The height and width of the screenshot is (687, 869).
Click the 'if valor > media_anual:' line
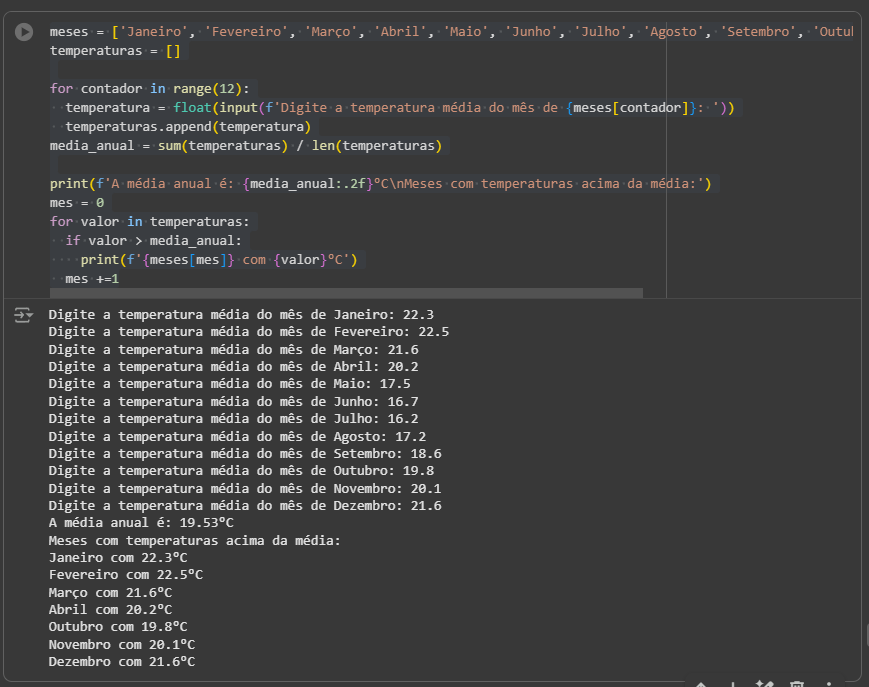coord(153,241)
